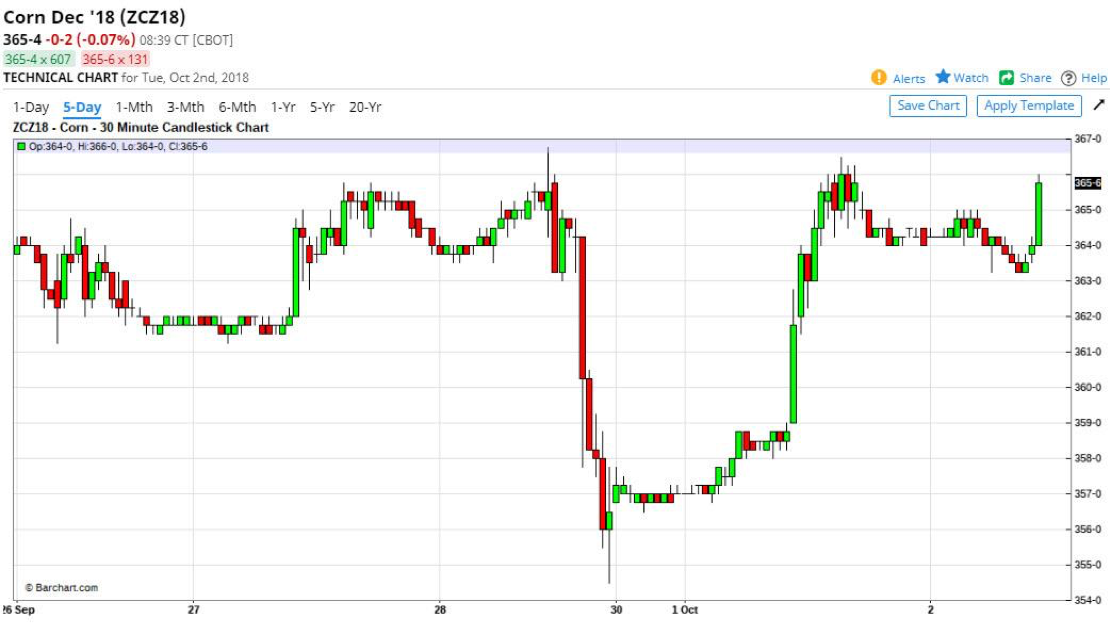This screenshot has width=1110, height=633.
Task: Open the Alerts link
Action: coord(909,79)
